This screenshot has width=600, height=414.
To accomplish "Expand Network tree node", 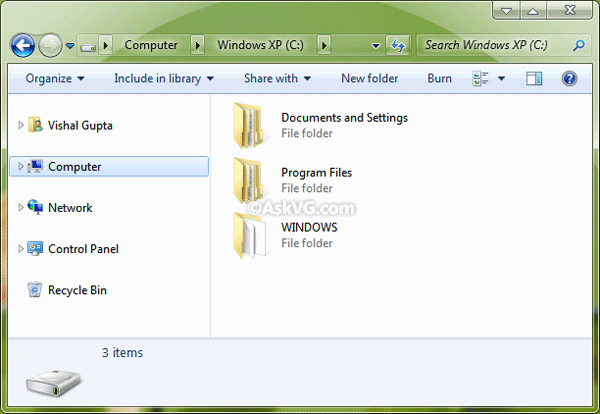I will (21, 207).
